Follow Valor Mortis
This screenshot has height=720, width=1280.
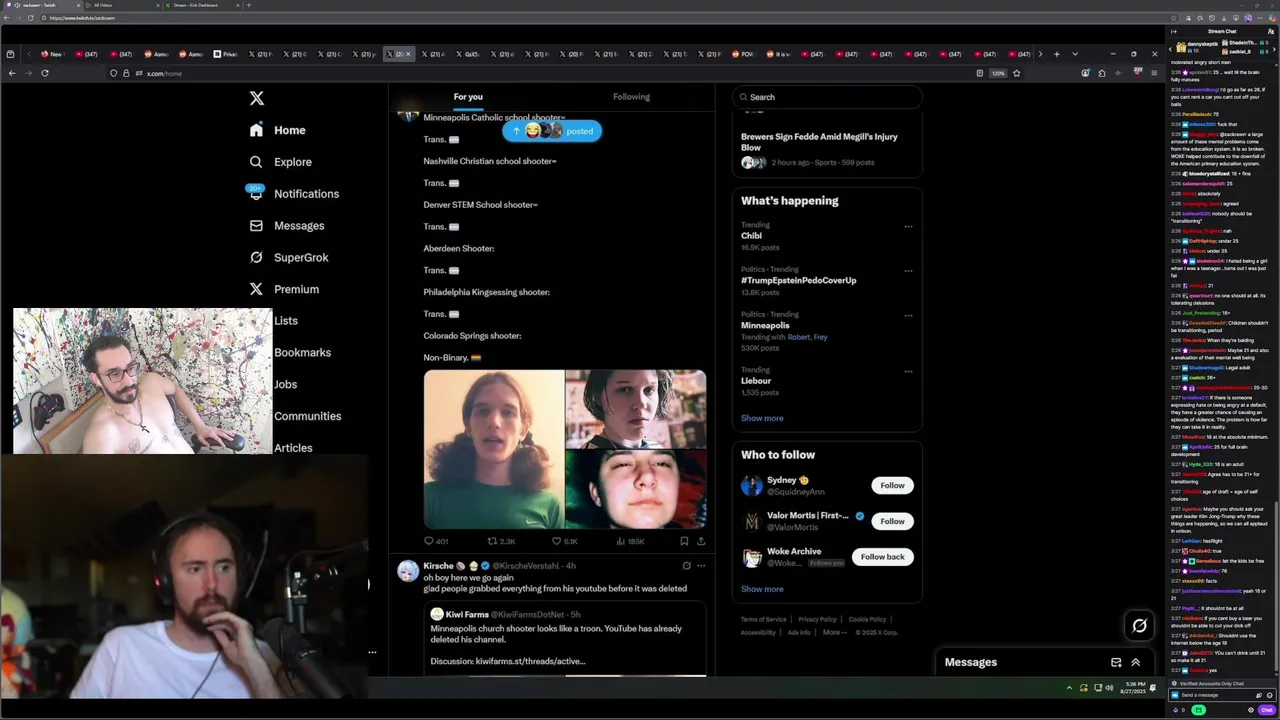point(892,521)
